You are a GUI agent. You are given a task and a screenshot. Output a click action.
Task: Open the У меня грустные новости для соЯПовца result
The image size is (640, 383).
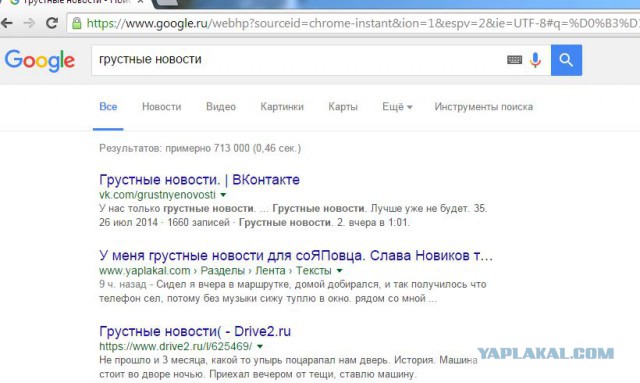pyautogui.click(x=296, y=256)
